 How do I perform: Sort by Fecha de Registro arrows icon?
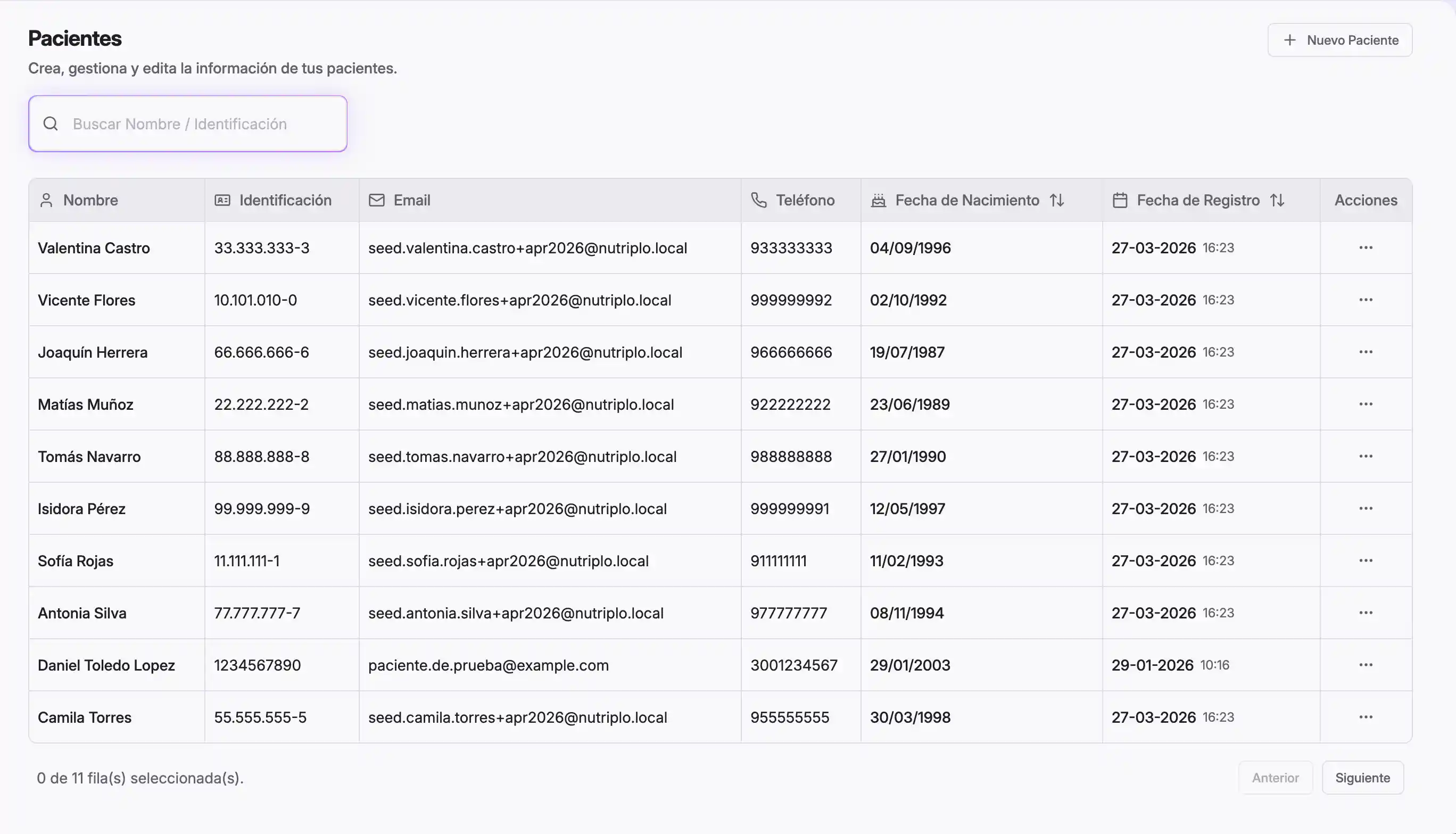coord(1277,200)
